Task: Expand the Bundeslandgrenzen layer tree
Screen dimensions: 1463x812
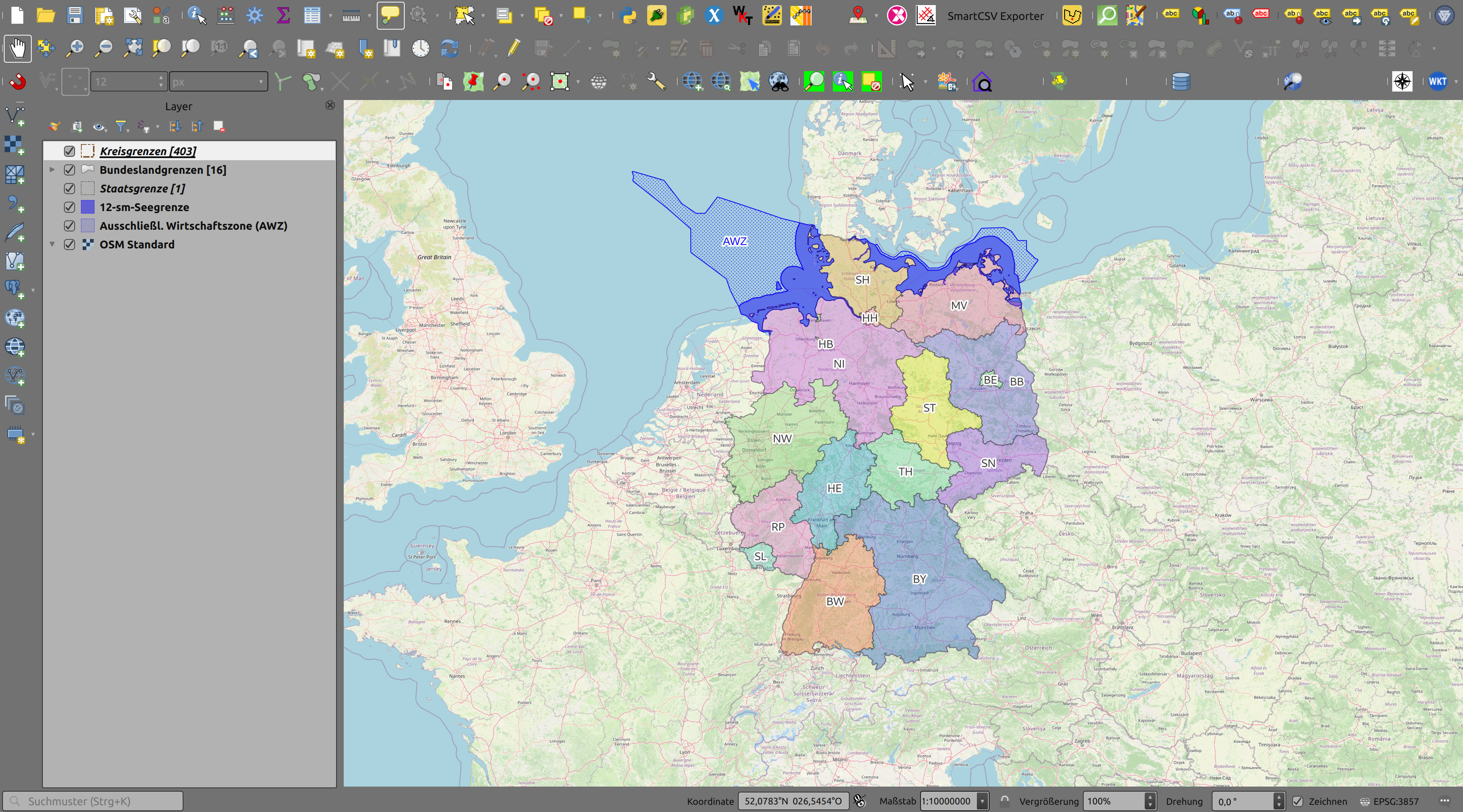Action: click(x=52, y=170)
